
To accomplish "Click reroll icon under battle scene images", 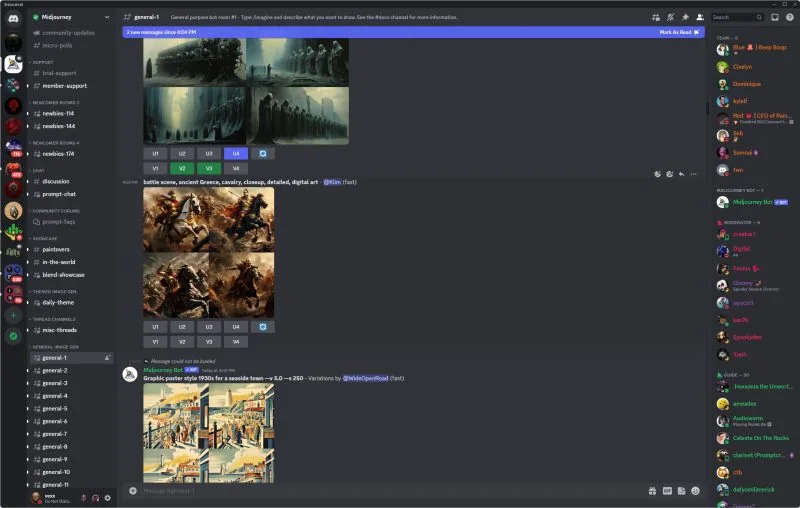I will [x=262, y=327].
